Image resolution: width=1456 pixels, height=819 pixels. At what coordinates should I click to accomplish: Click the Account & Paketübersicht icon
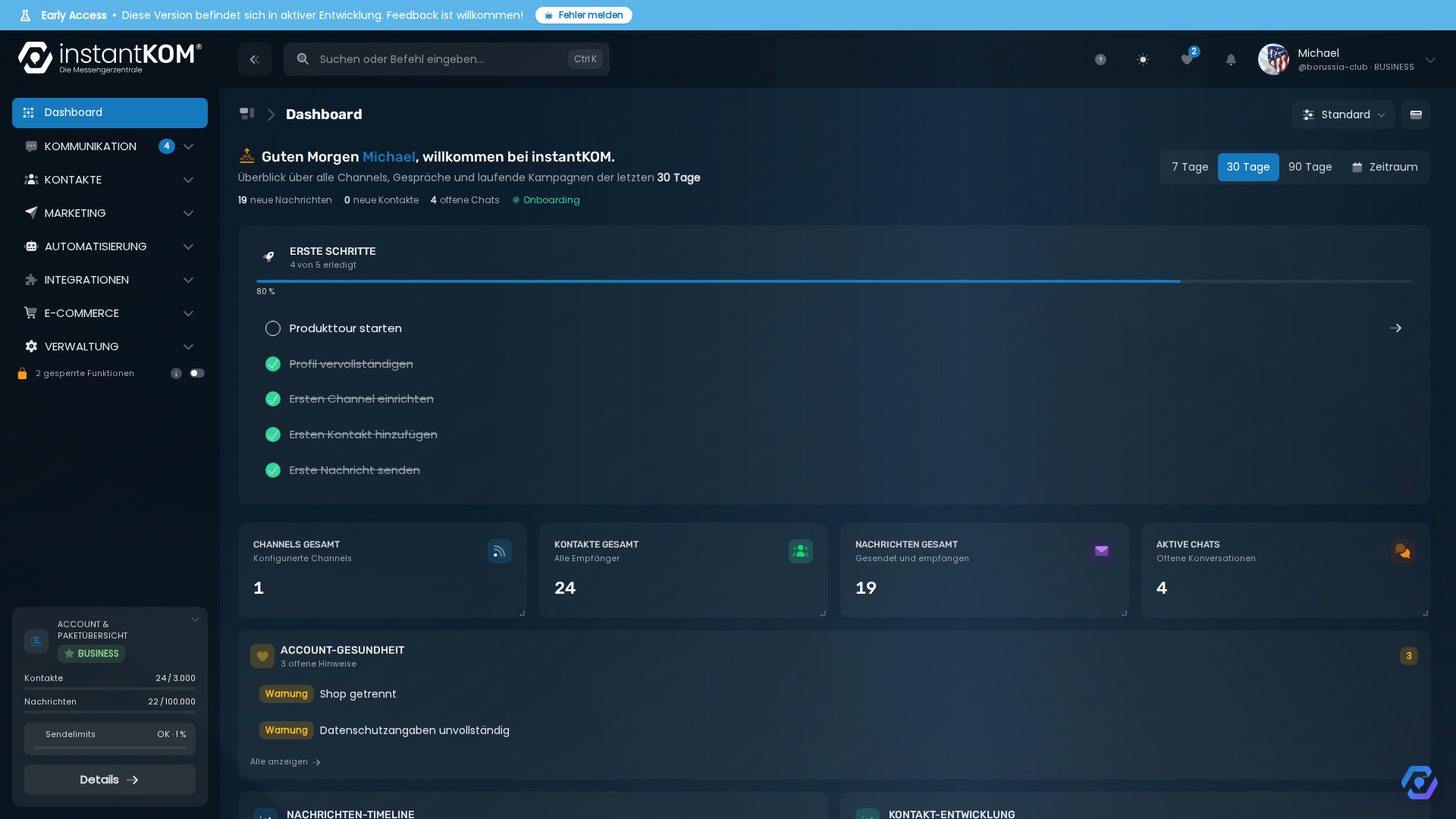(36, 642)
